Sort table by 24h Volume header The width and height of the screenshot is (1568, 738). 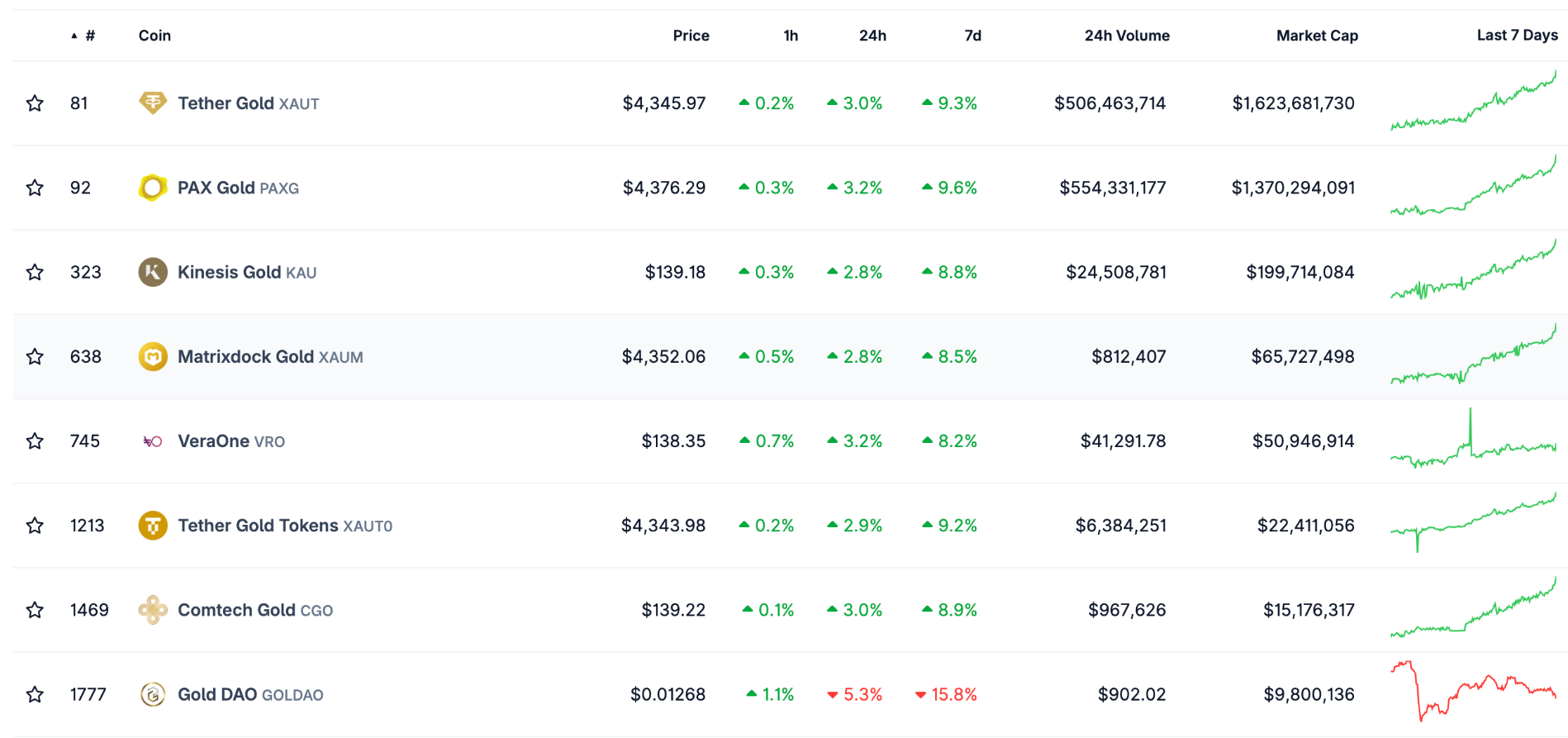[x=1126, y=36]
